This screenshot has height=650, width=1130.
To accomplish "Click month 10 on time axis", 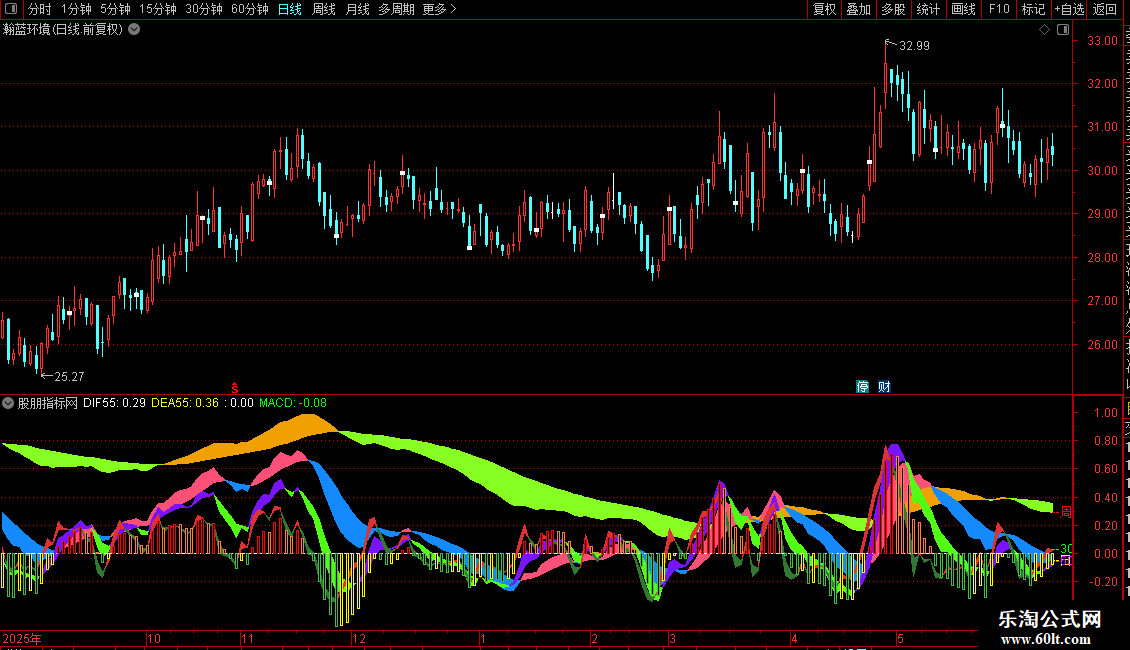I will 154,638.
